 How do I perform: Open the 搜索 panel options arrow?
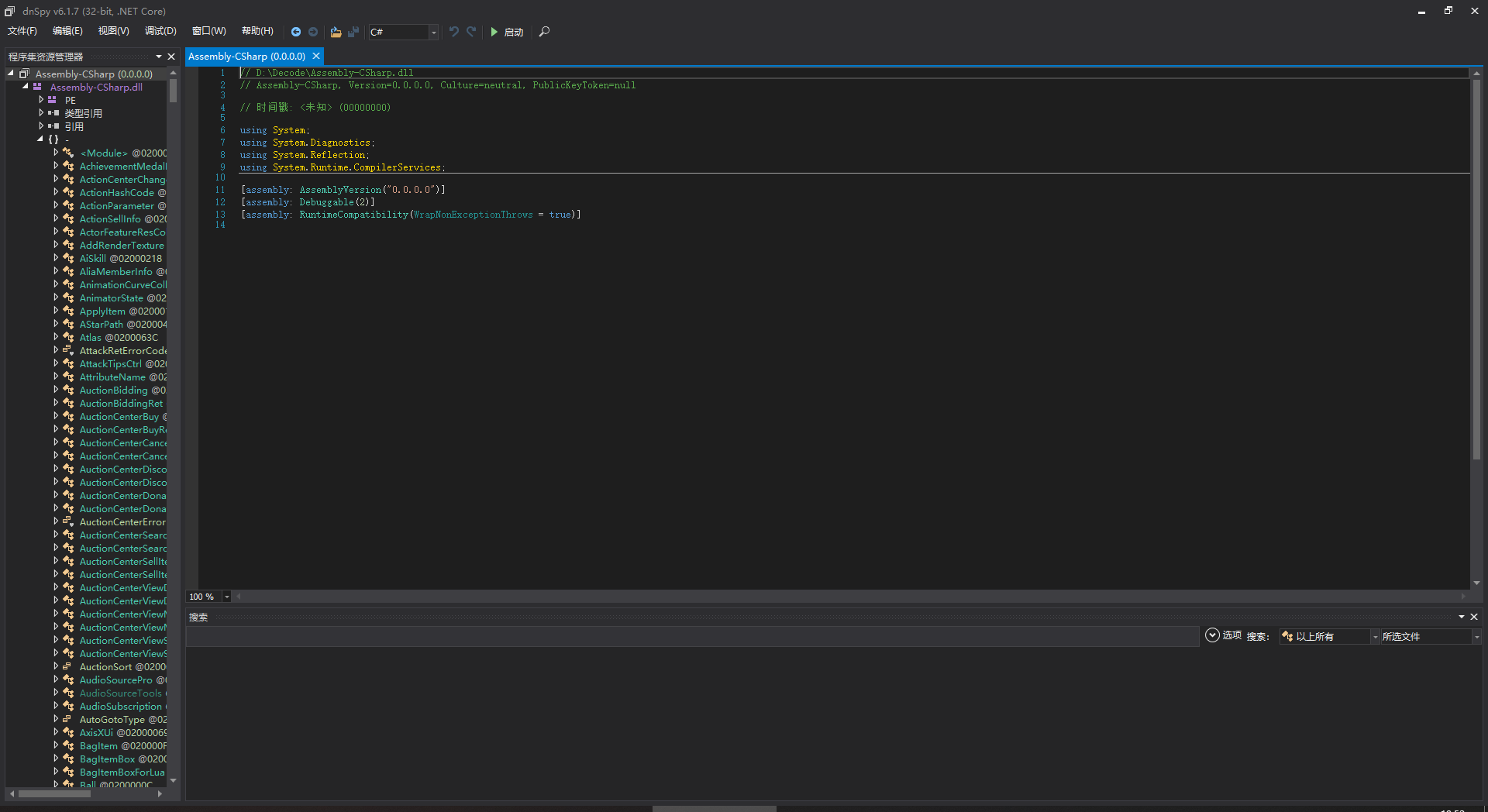(1462, 617)
